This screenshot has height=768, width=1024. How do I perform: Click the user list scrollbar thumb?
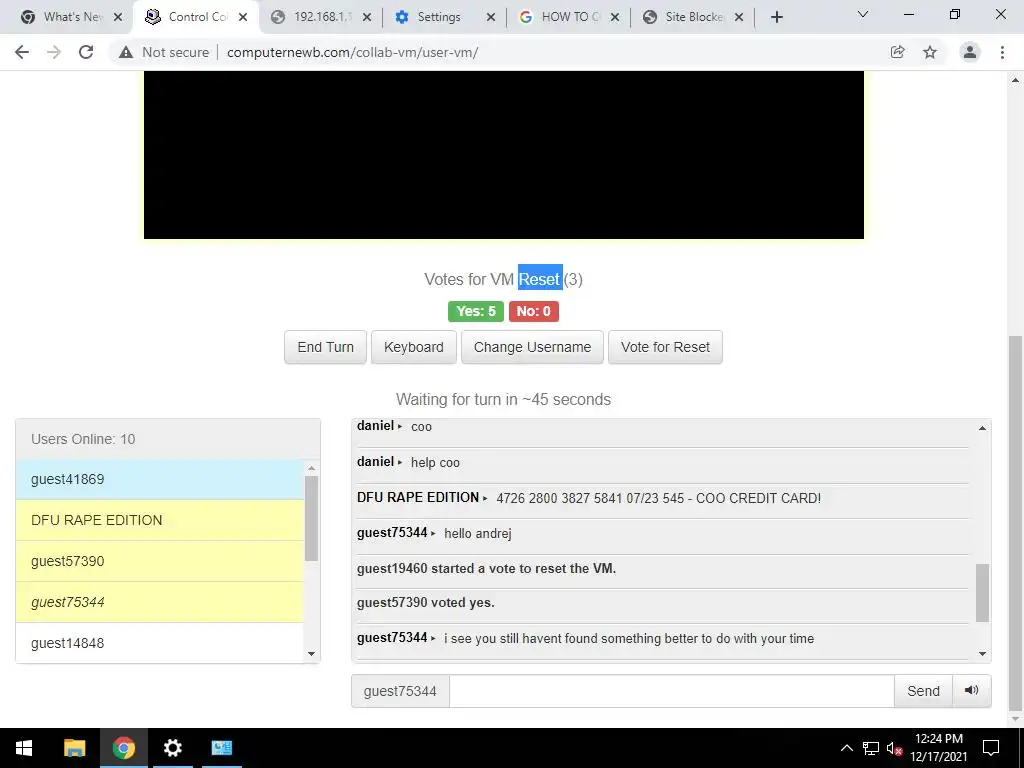312,518
